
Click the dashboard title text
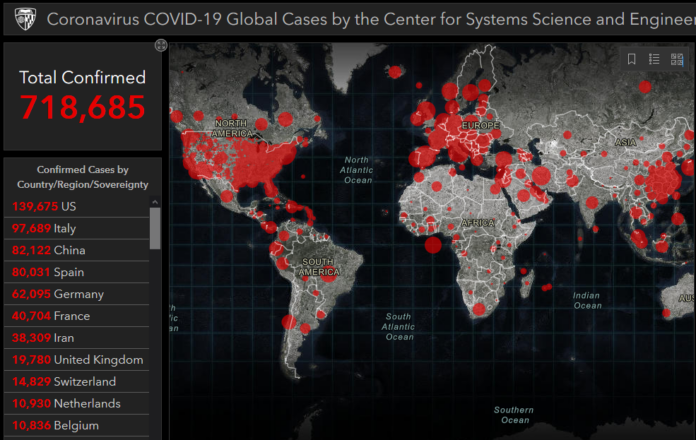pyautogui.click(x=371, y=20)
